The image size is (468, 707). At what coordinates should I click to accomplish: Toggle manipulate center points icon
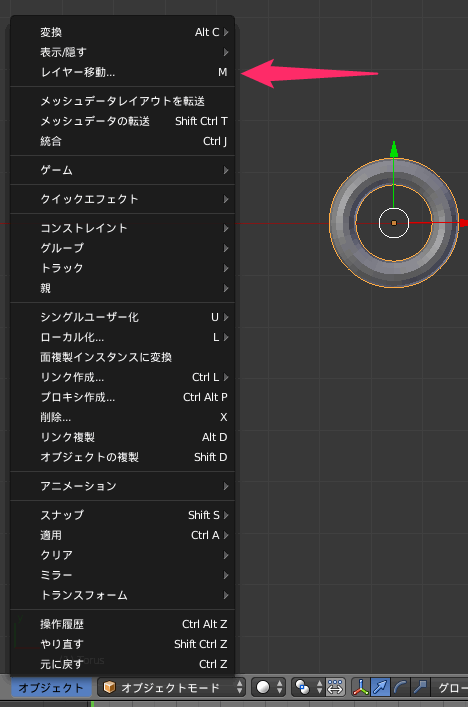[x=335, y=687]
